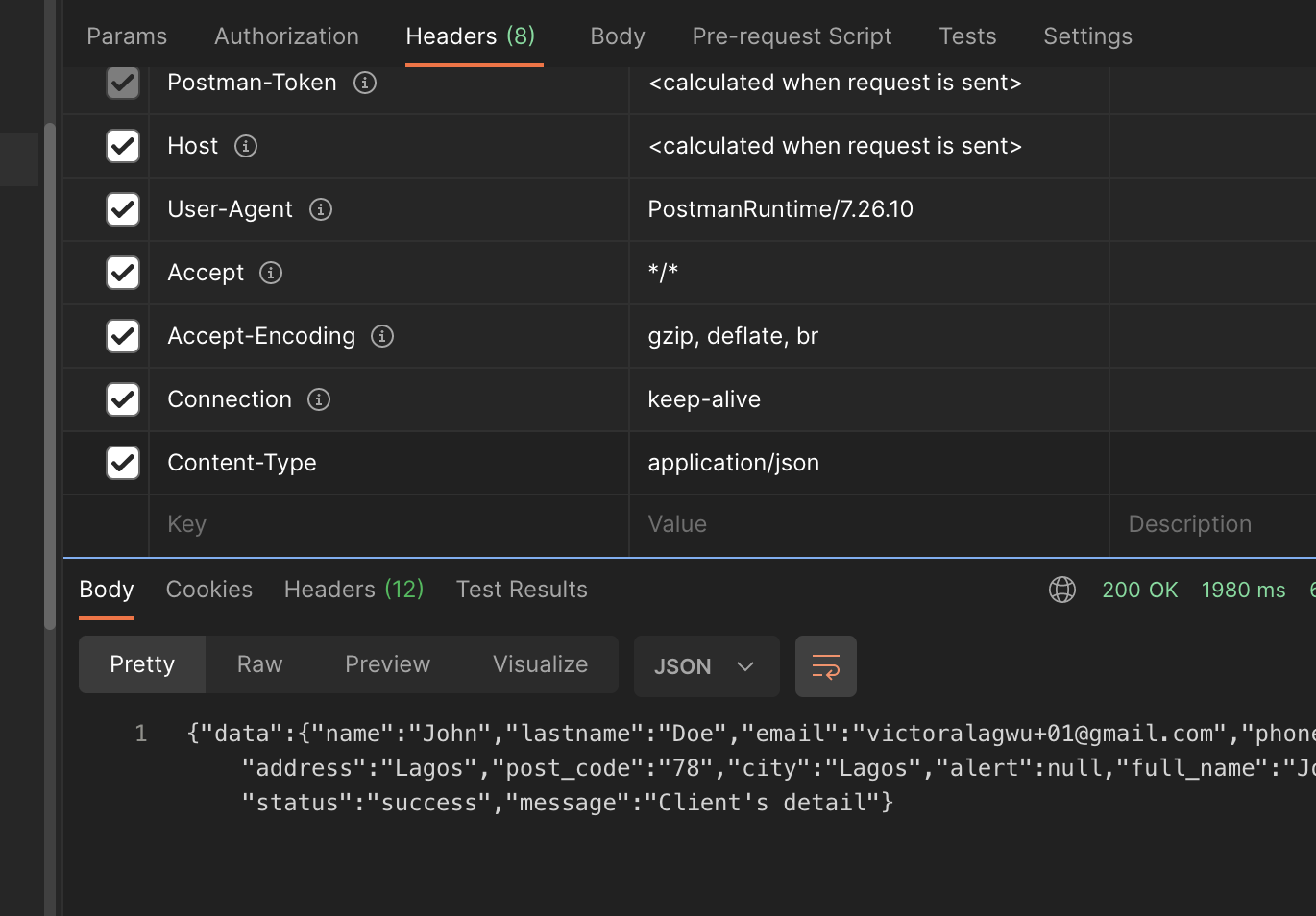Screen dimensions: 1316x916
Task: Click the 200 OK status indicator
Action: coord(1139,590)
